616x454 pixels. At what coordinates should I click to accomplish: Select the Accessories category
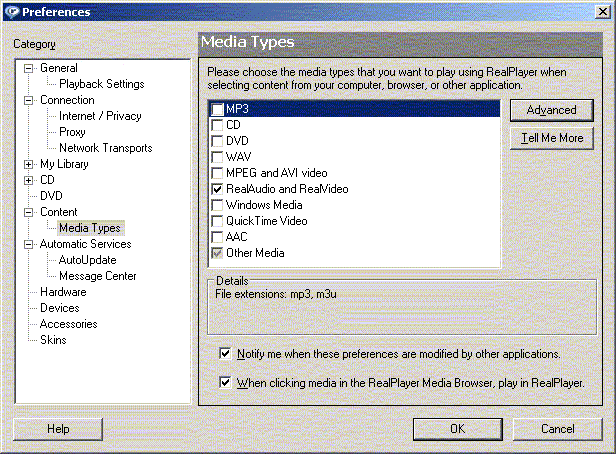(x=69, y=324)
